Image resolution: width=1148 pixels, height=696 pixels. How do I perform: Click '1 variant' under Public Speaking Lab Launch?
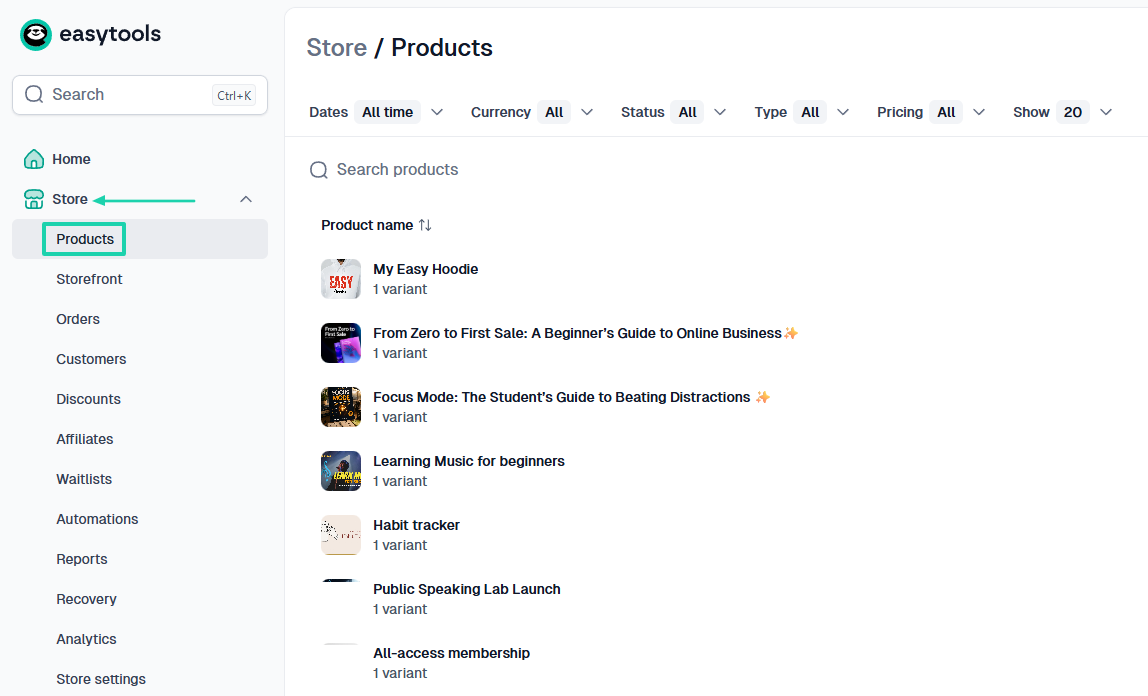[x=400, y=609]
